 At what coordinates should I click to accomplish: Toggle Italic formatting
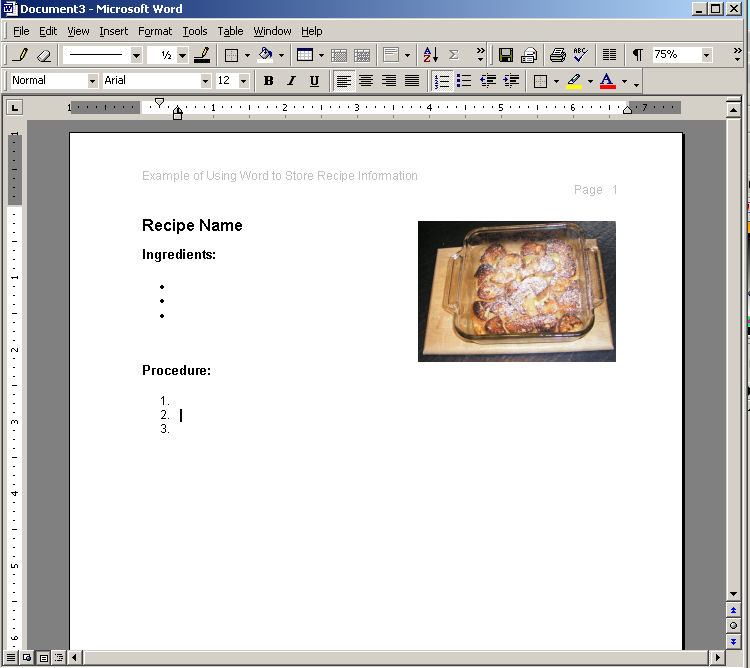click(x=291, y=81)
